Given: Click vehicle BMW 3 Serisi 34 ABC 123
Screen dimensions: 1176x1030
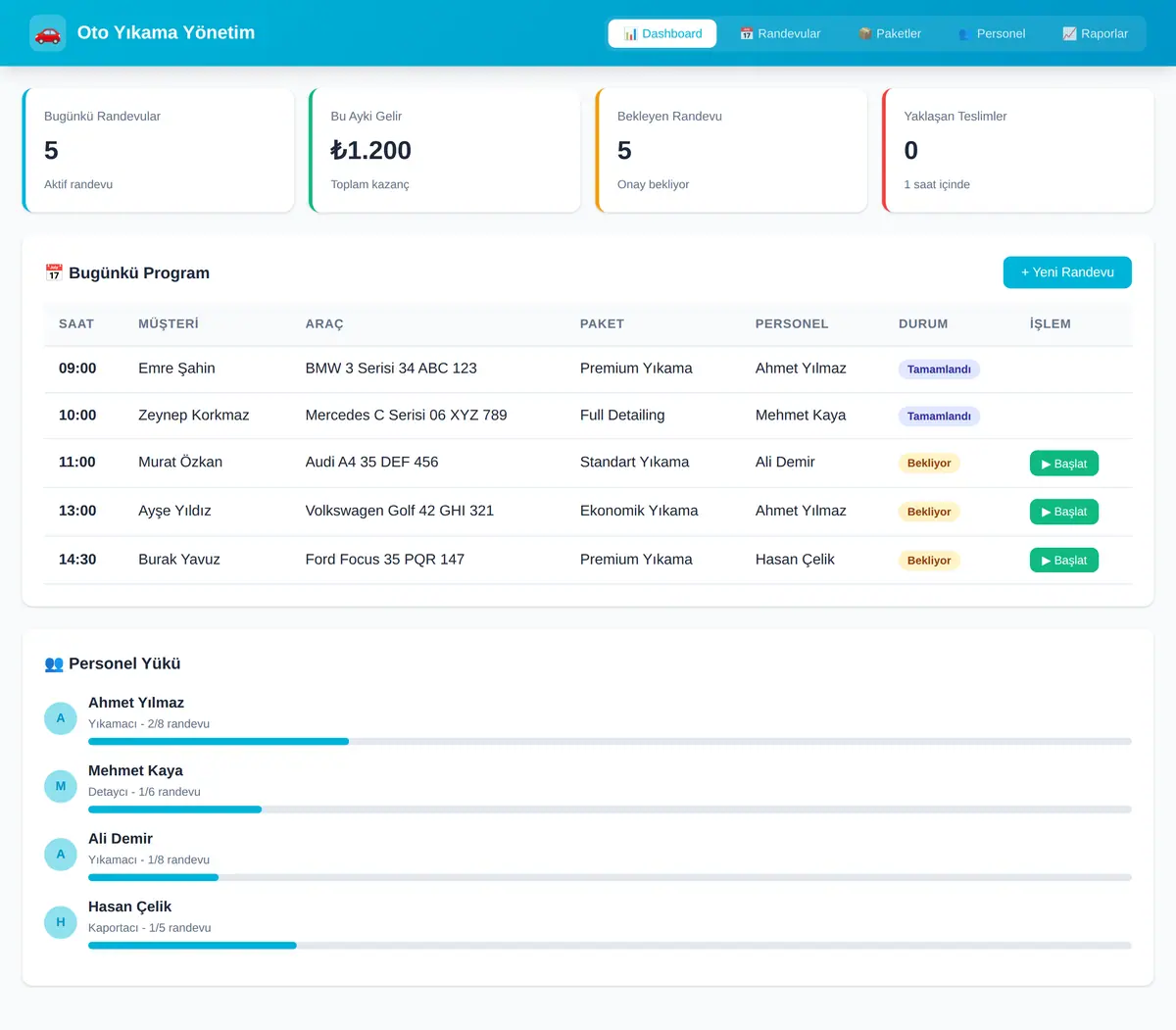Looking at the screenshot, I should point(391,368).
